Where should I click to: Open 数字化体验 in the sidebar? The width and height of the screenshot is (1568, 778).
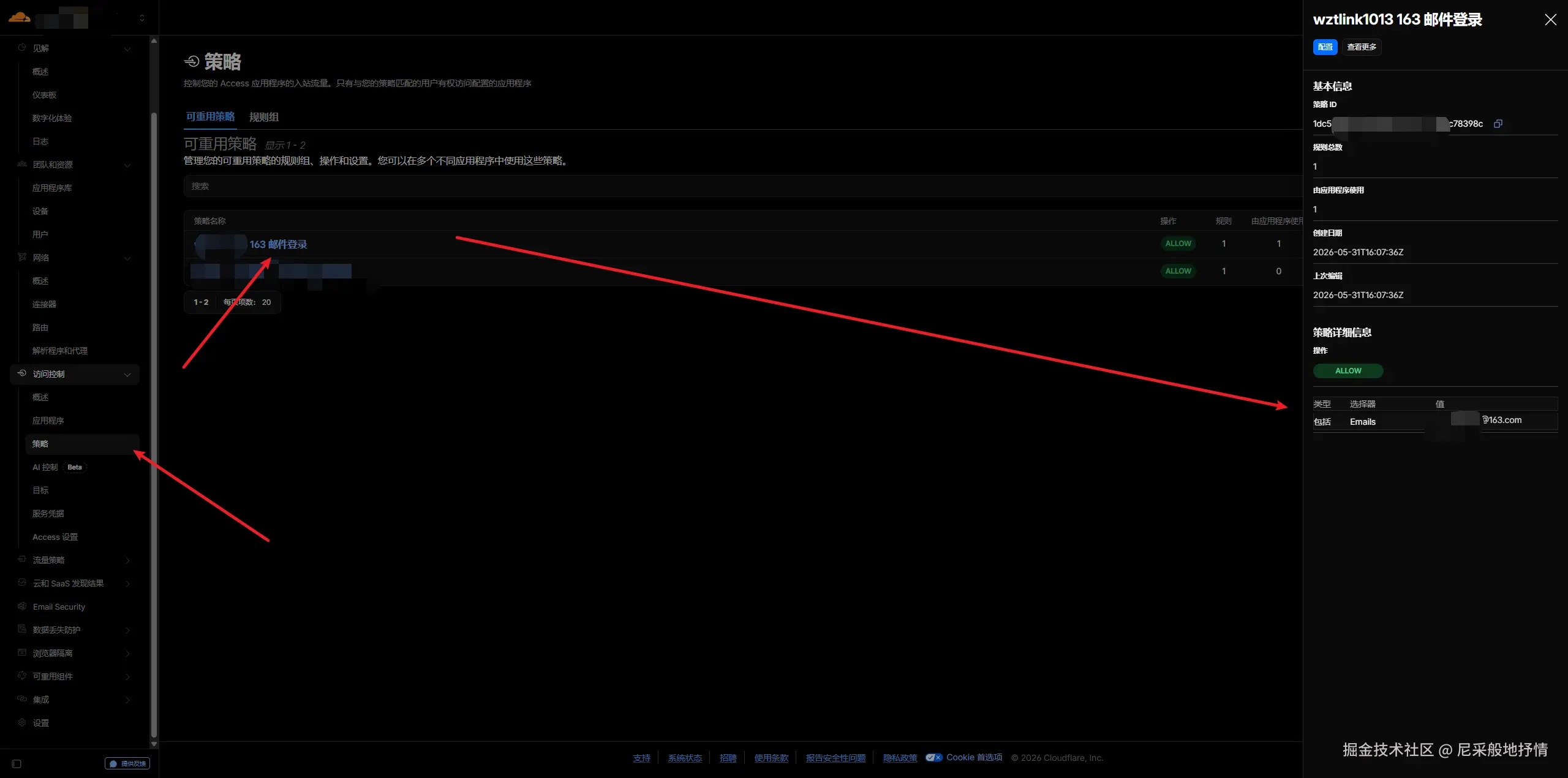(52, 118)
